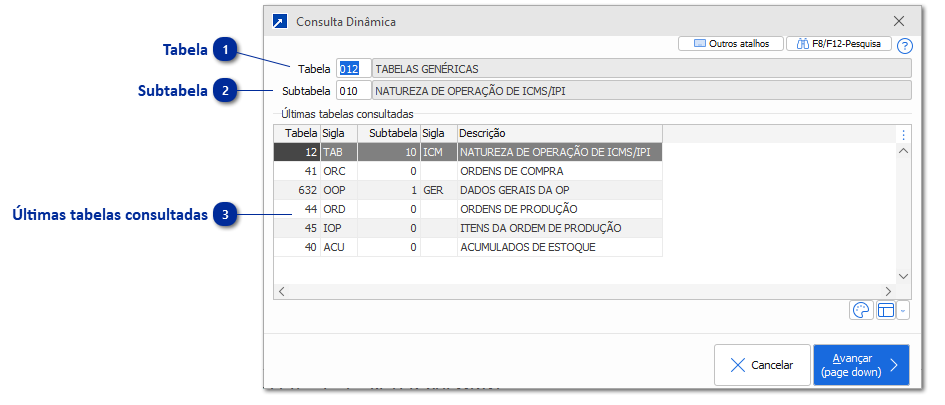Sort by the Descrição column header
945x405 pixels.
tap(560, 133)
